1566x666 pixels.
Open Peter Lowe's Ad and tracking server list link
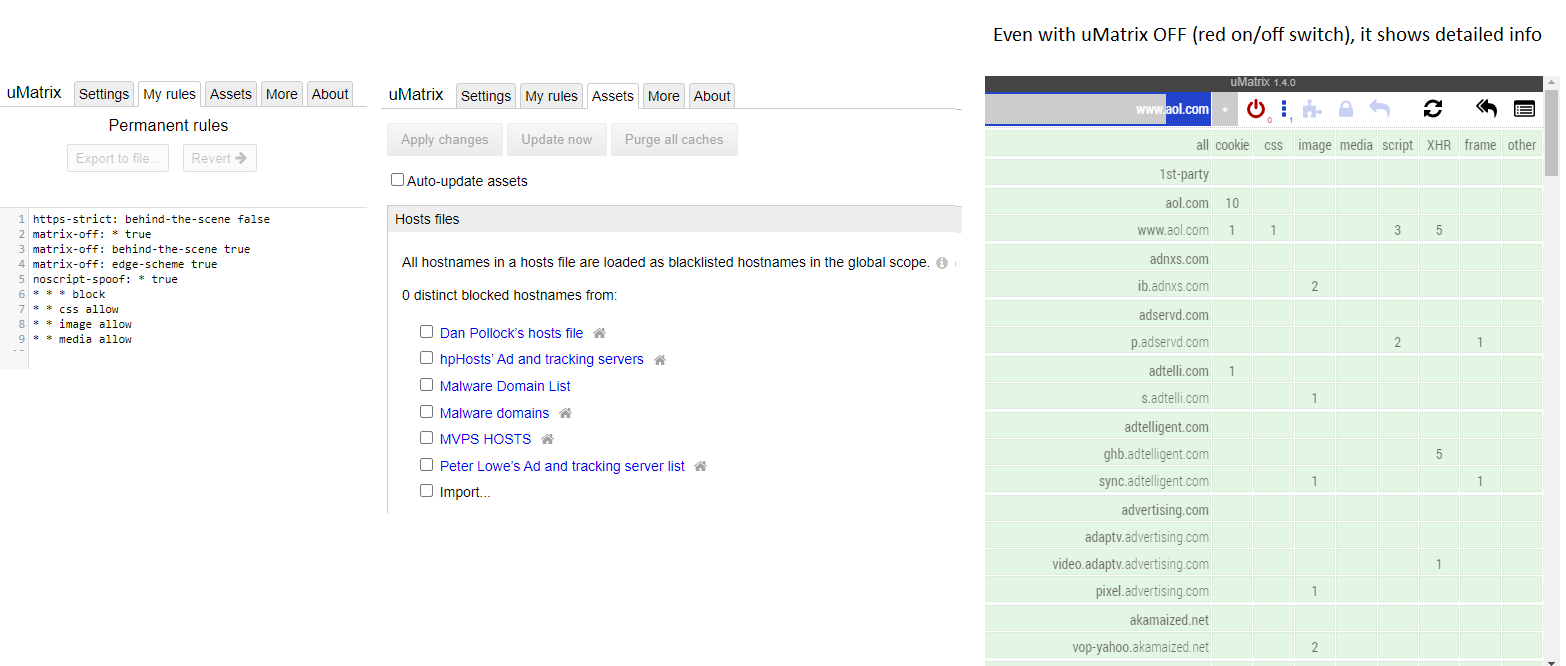(562, 466)
